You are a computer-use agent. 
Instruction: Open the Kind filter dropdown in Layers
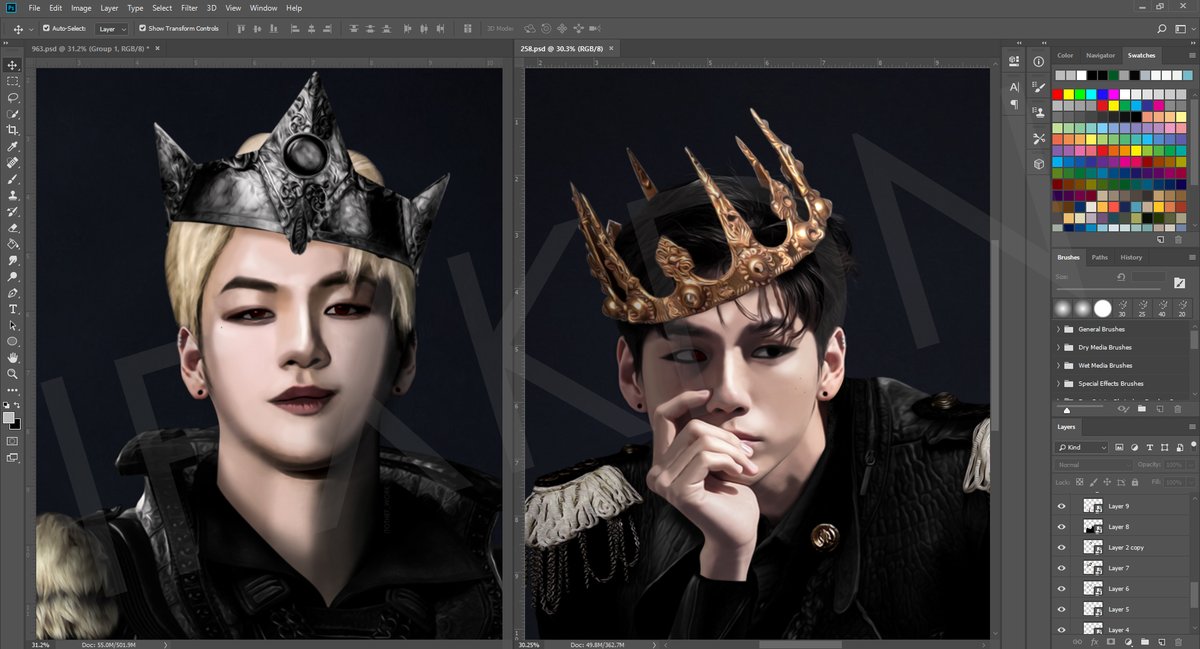pyautogui.click(x=1082, y=447)
